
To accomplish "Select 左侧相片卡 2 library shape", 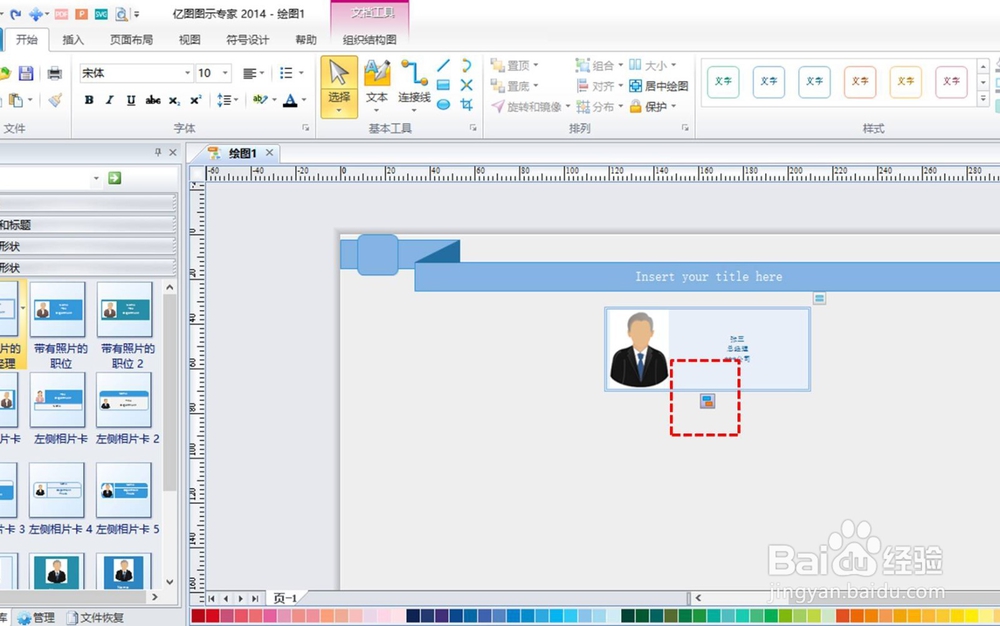I will tap(124, 409).
